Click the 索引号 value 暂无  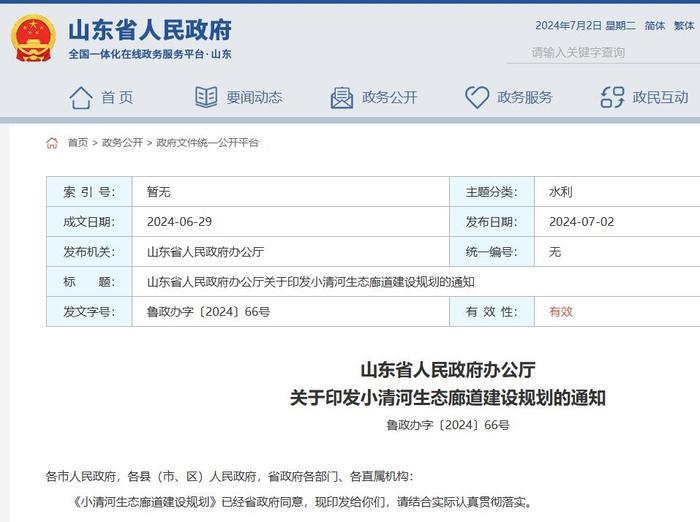159,192
